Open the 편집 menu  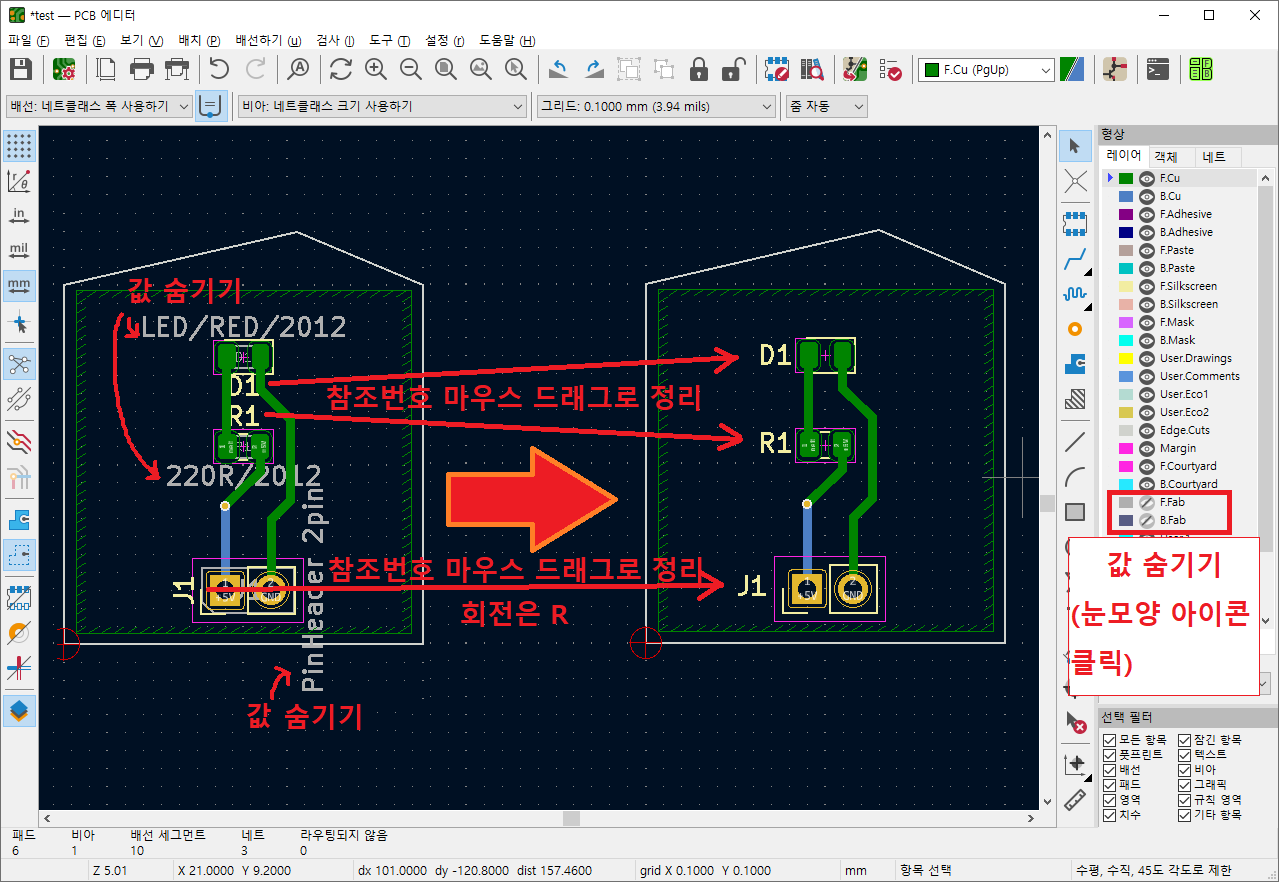tap(84, 41)
